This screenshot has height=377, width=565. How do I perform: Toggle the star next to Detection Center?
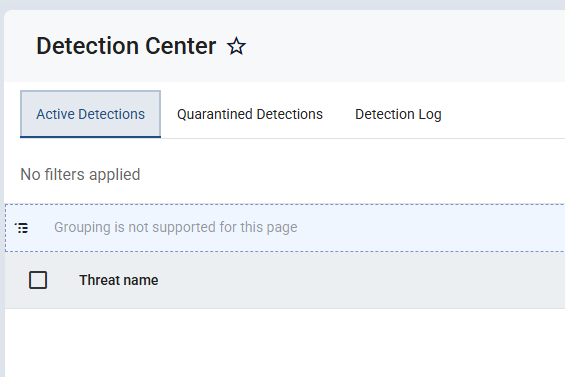tap(236, 46)
